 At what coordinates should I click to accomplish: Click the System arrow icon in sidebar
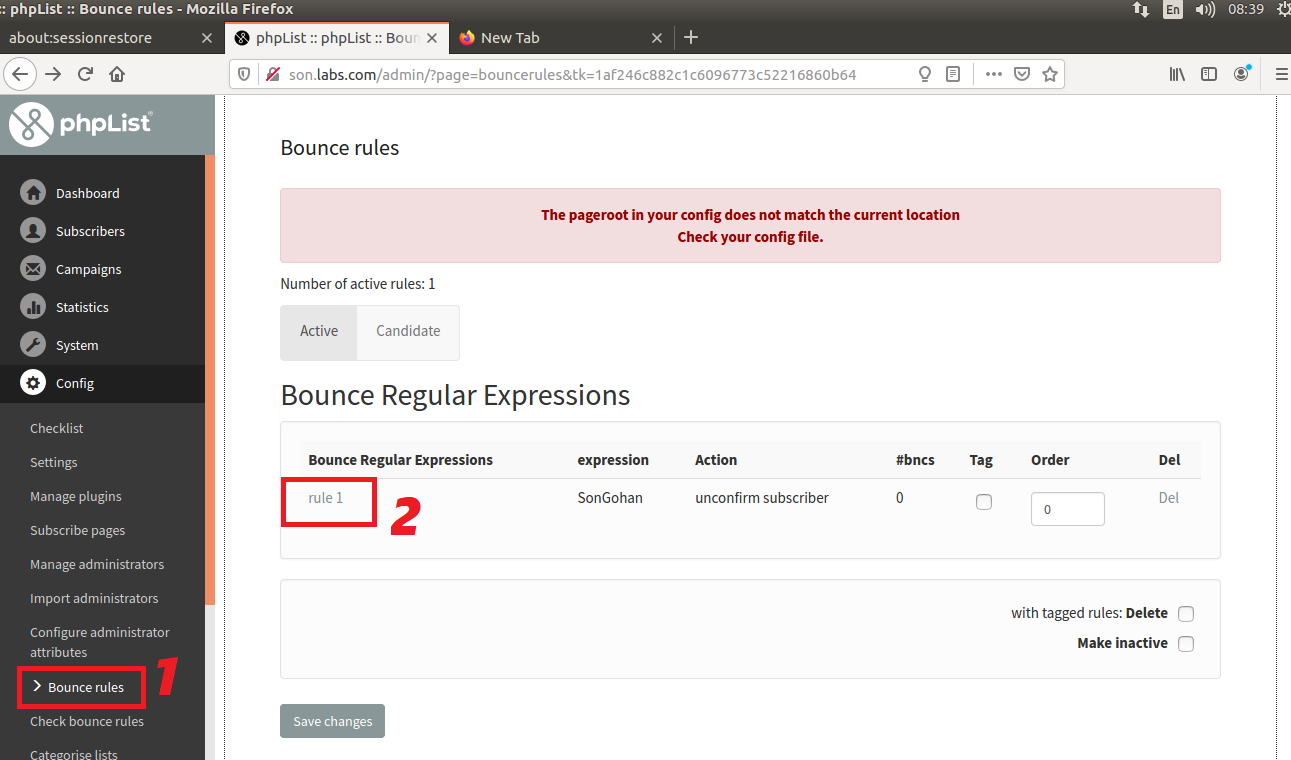coord(32,344)
